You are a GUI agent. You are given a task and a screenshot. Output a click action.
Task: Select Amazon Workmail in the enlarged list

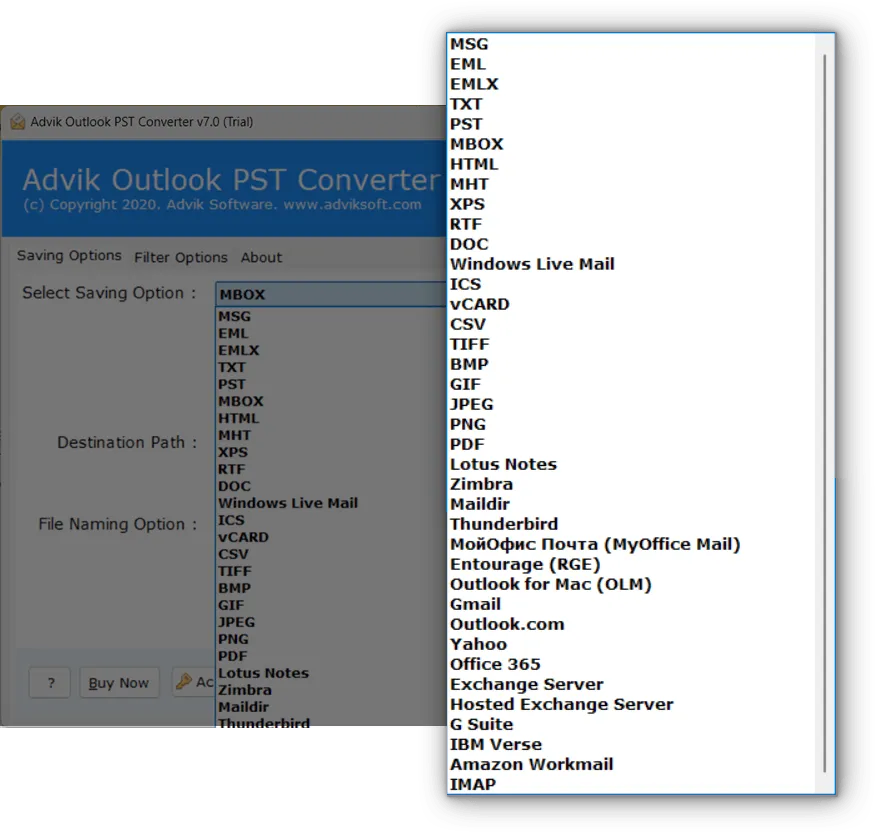[531, 765]
